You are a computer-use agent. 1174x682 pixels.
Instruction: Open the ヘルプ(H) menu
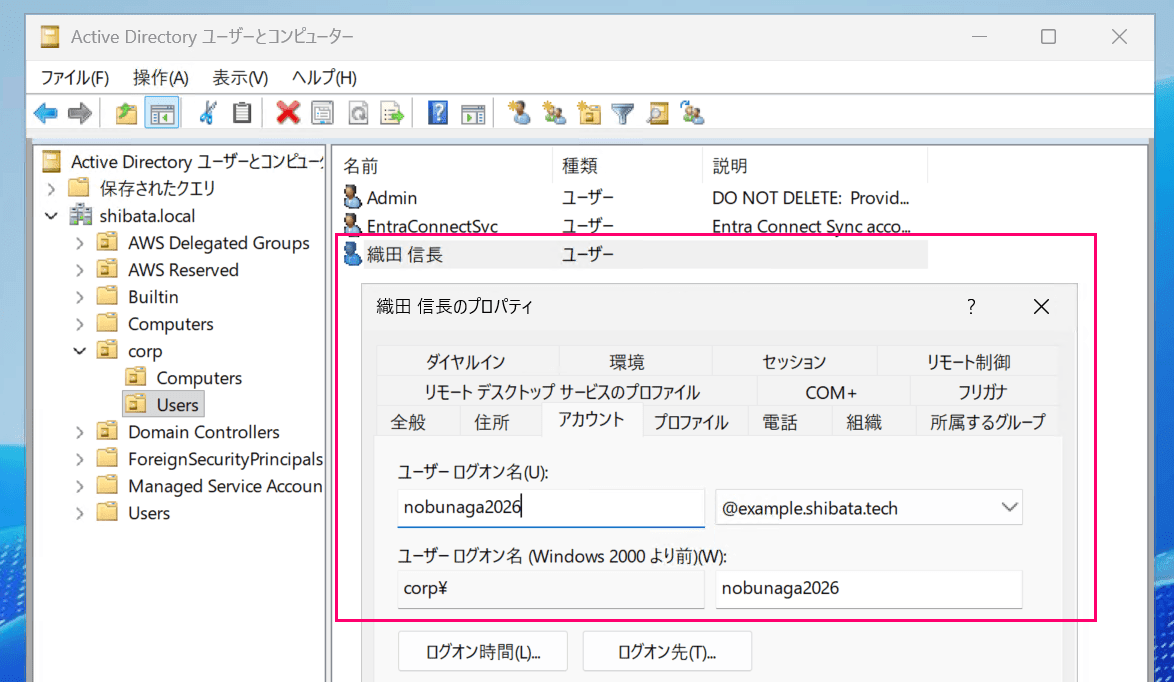click(x=323, y=78)
